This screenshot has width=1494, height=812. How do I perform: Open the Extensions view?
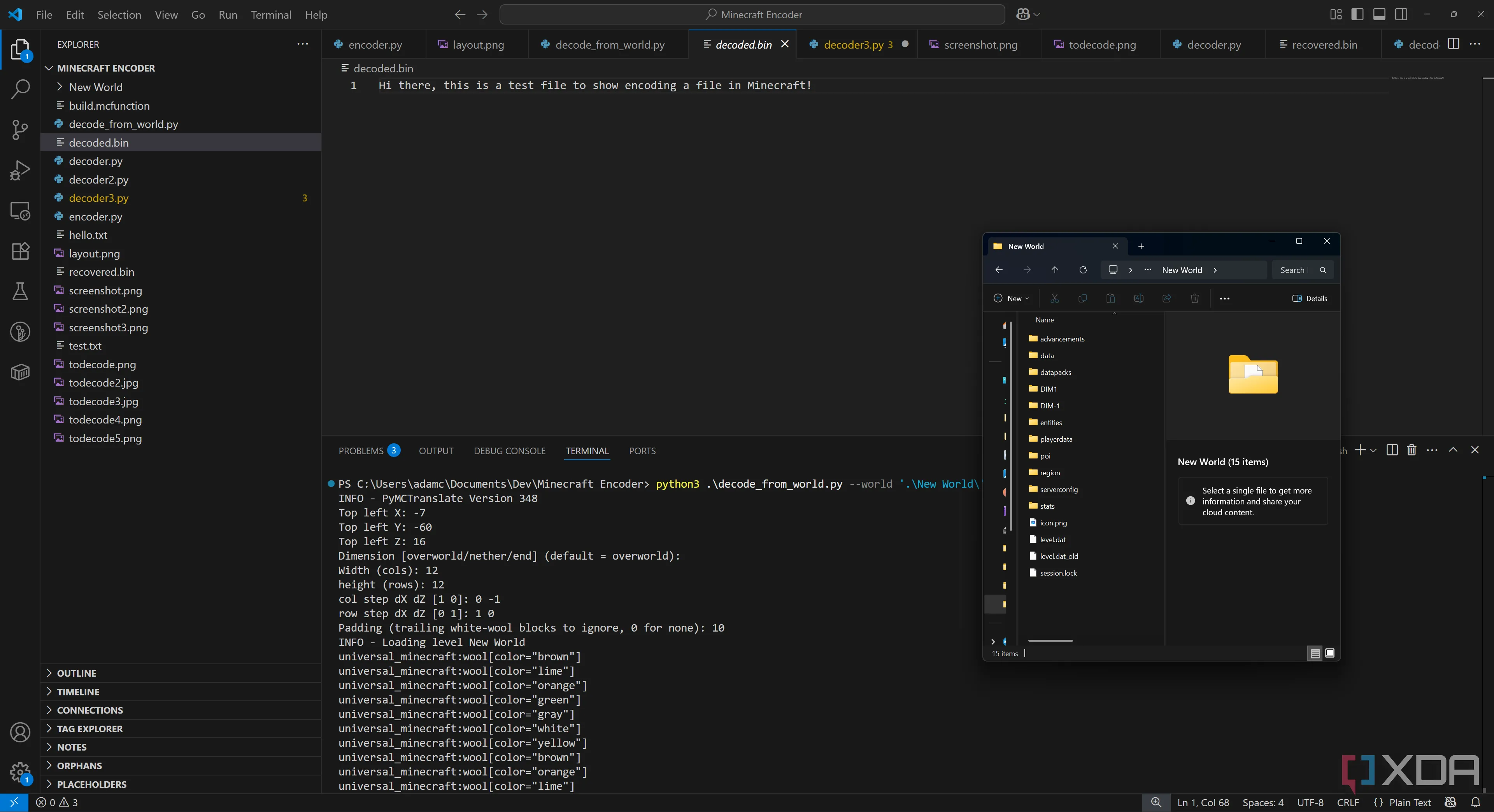point(20,251)
